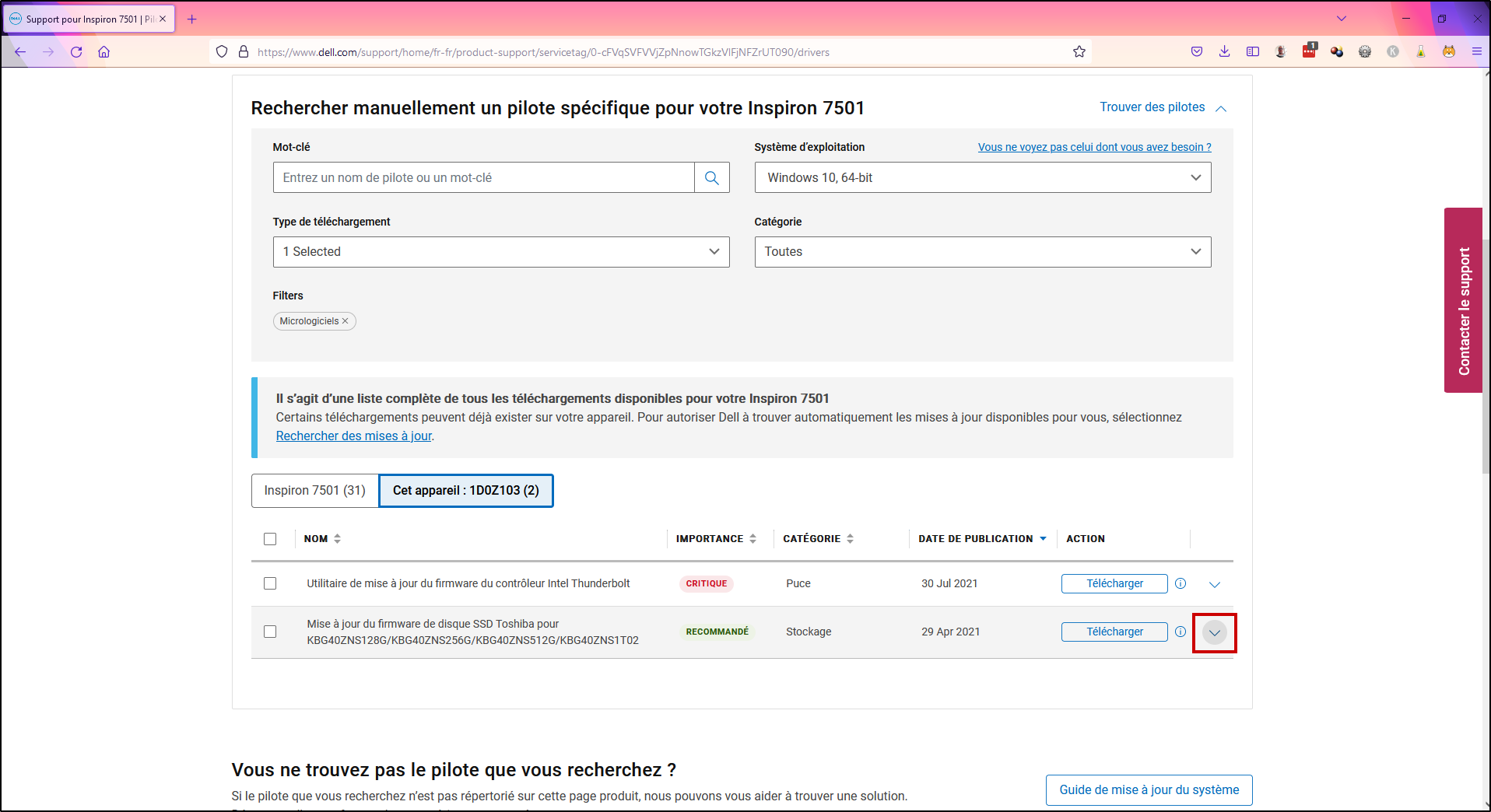Switch to the Inspiron 7501 (31) tab
The image size is (1491, 812).
[315, 491]
